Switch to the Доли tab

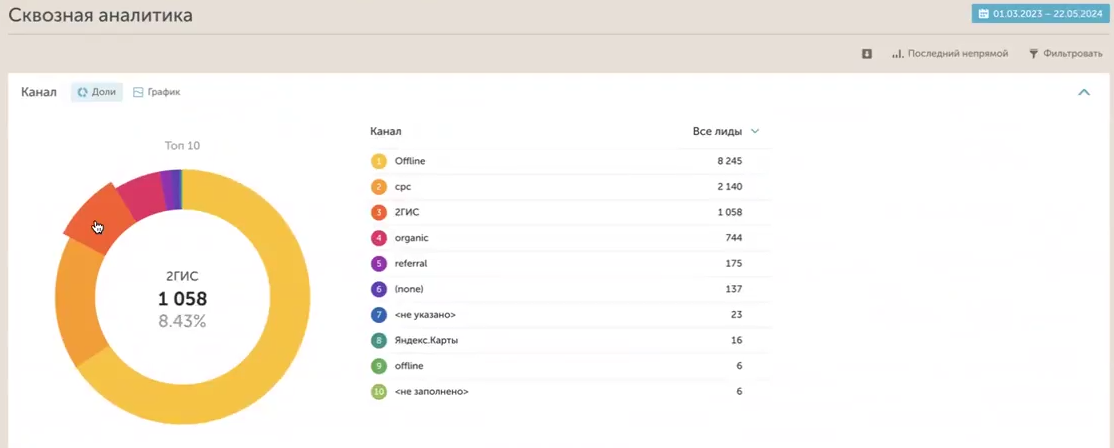(97, 92)
